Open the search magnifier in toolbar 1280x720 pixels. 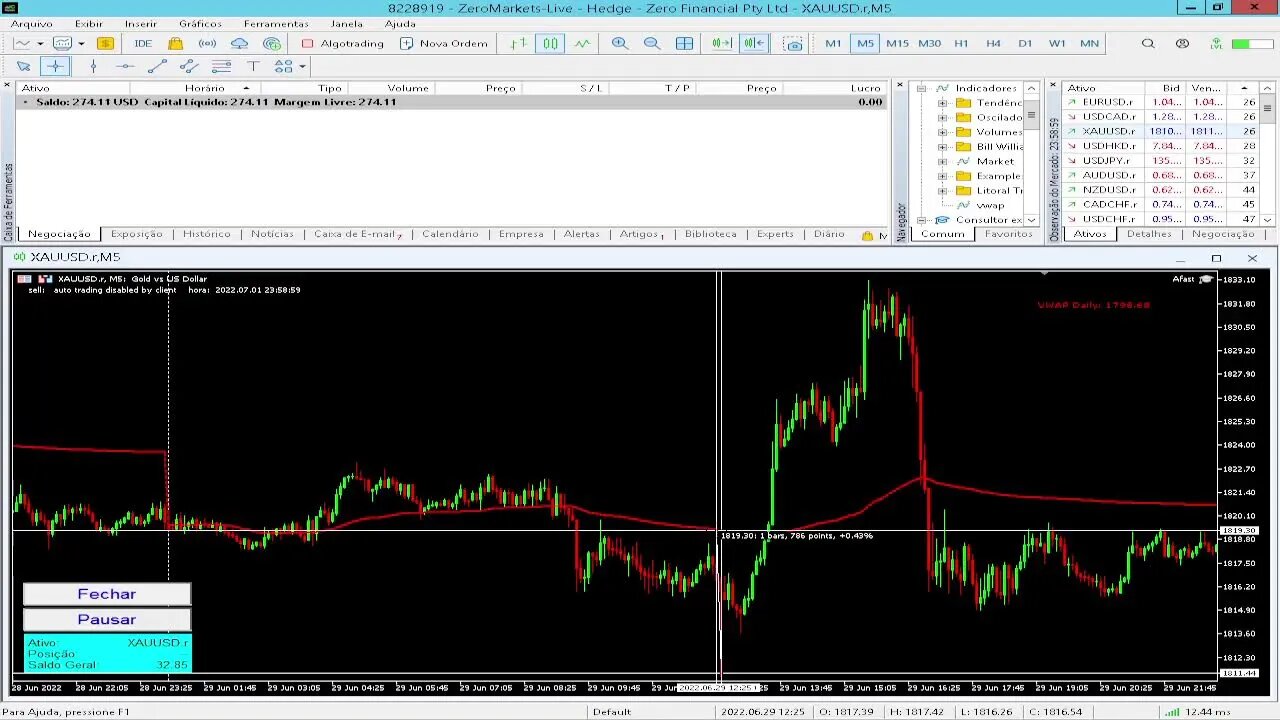1148,43
